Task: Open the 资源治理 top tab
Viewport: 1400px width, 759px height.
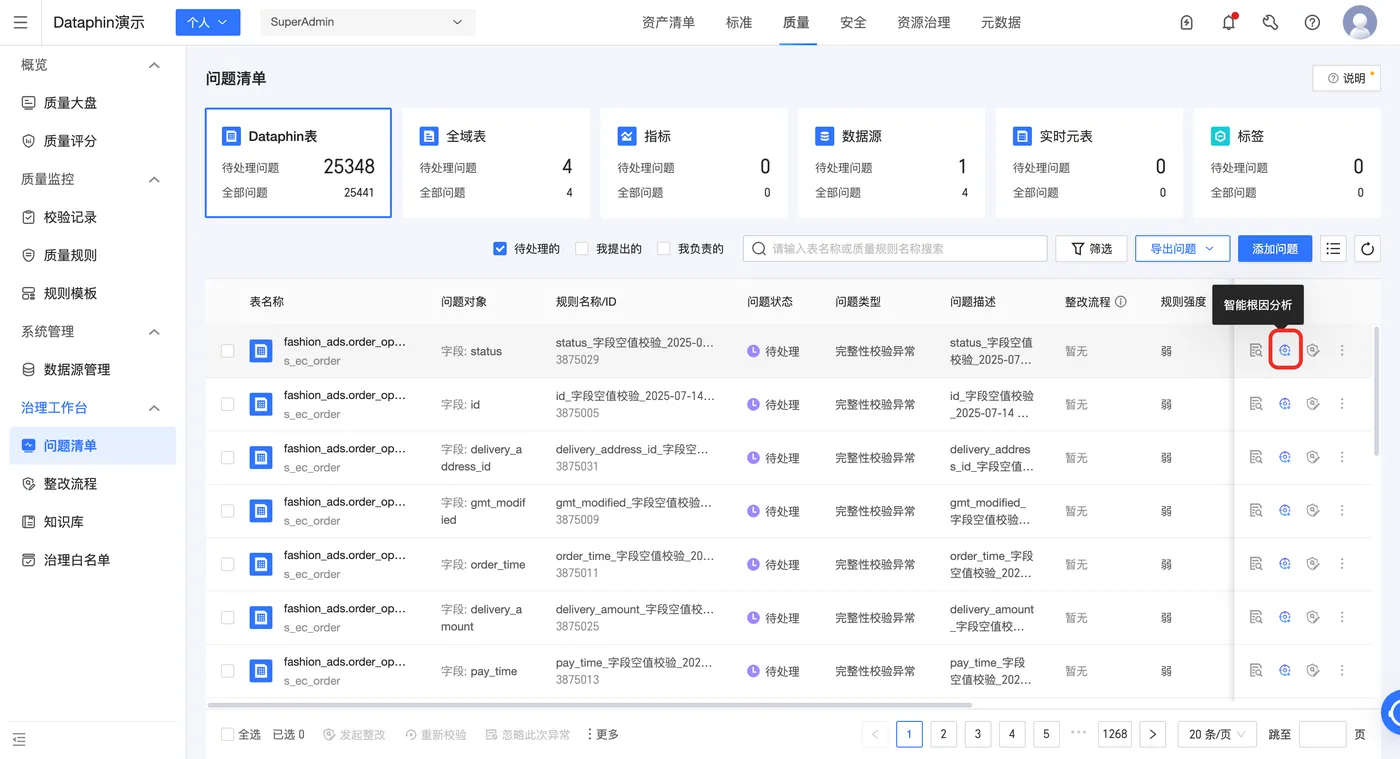Action: (x=924, y=22)
